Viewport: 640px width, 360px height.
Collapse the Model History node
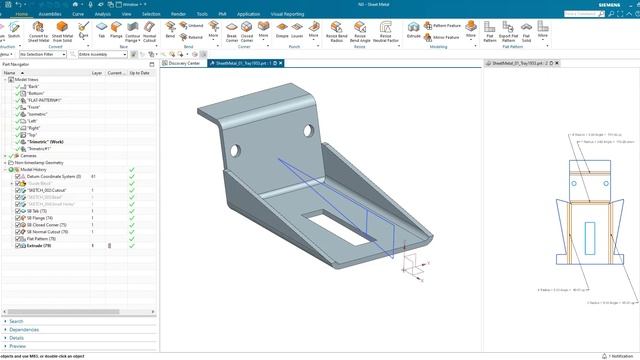click(x=5, y=169)
